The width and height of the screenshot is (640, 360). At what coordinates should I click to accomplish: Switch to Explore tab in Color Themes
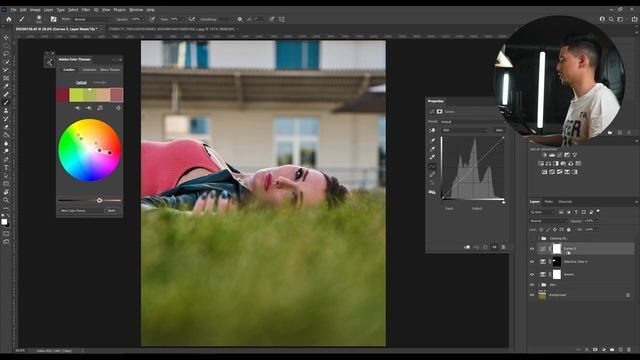tap(89, 70)
